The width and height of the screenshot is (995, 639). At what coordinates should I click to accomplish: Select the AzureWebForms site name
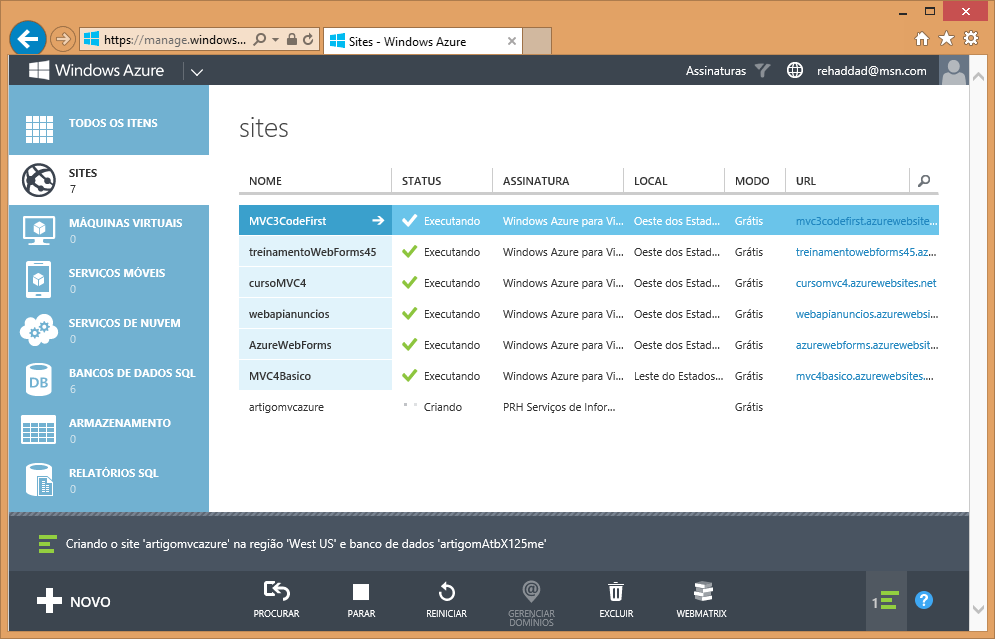(x=290, y=345)
